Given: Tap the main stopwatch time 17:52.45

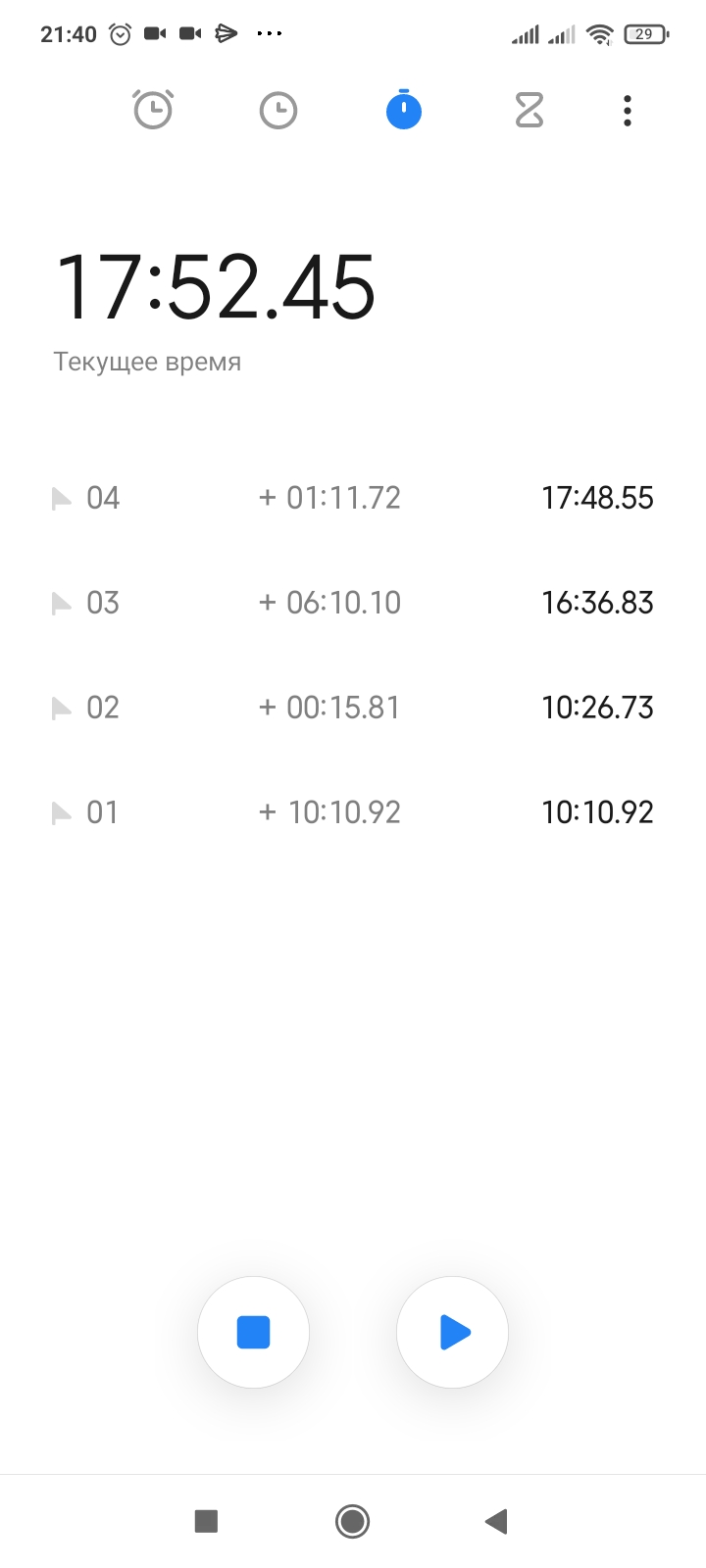Looking at the screenshot, I should click(x=216, y=287).
